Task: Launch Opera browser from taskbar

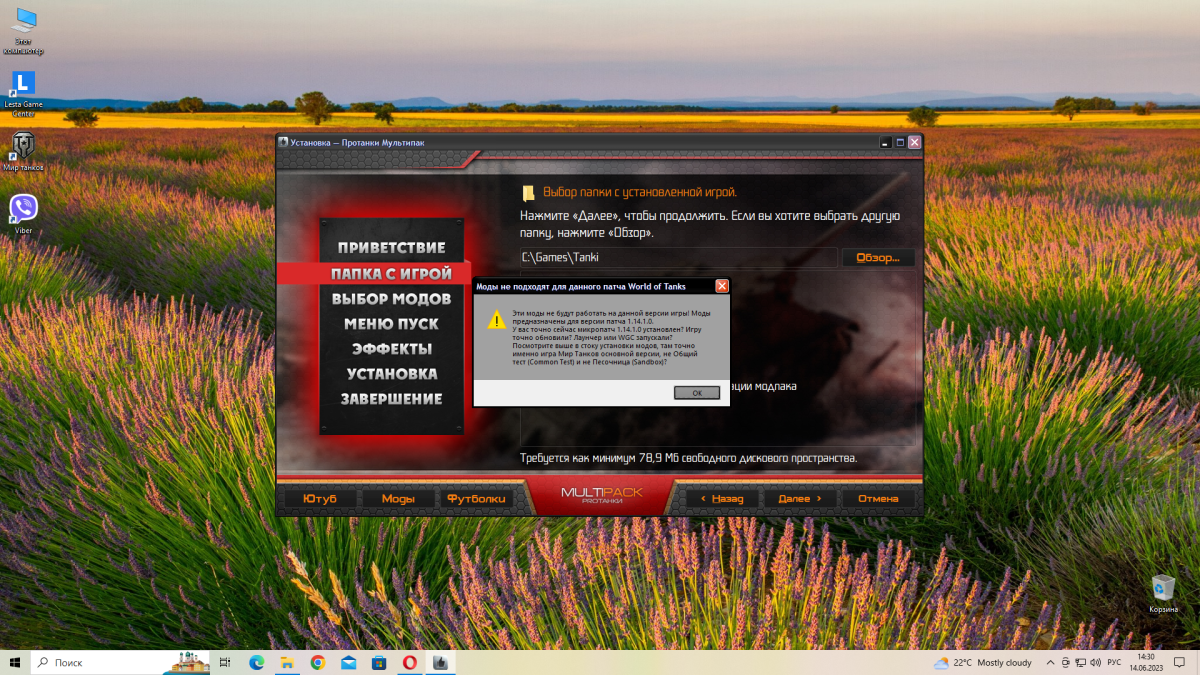Action: coord(410,662)
